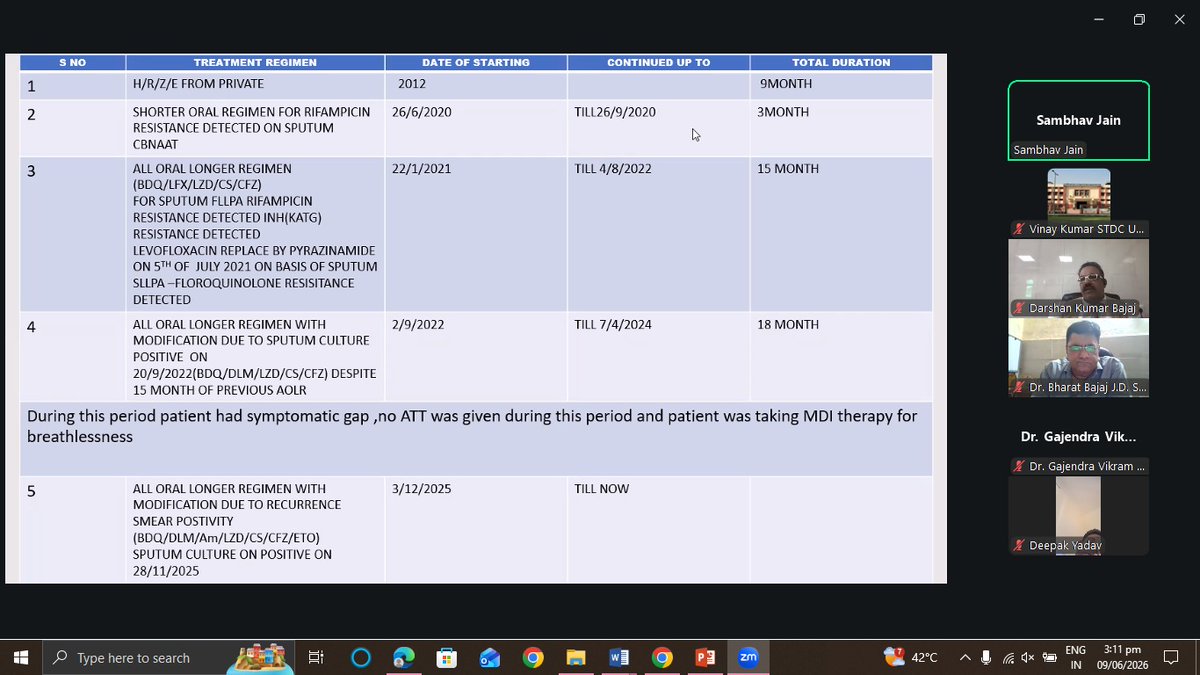Click muted mic icon beside Dr. Gajendra Vikram
Screen dimensions: 1200x675
1019,466
